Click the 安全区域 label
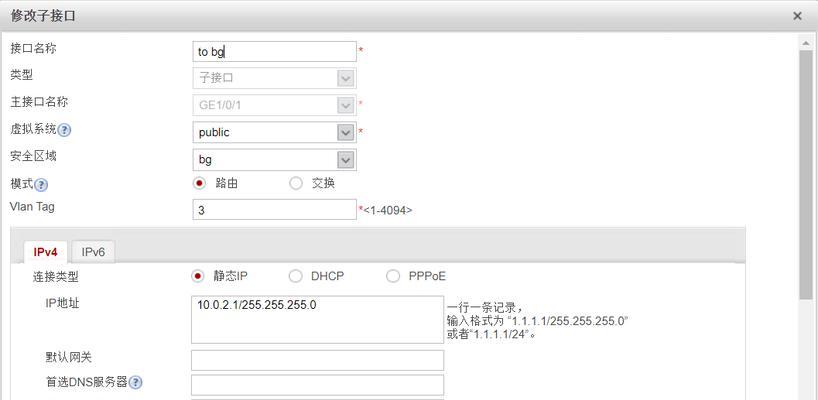Screen dimensions: 818x400 [33, 155]
